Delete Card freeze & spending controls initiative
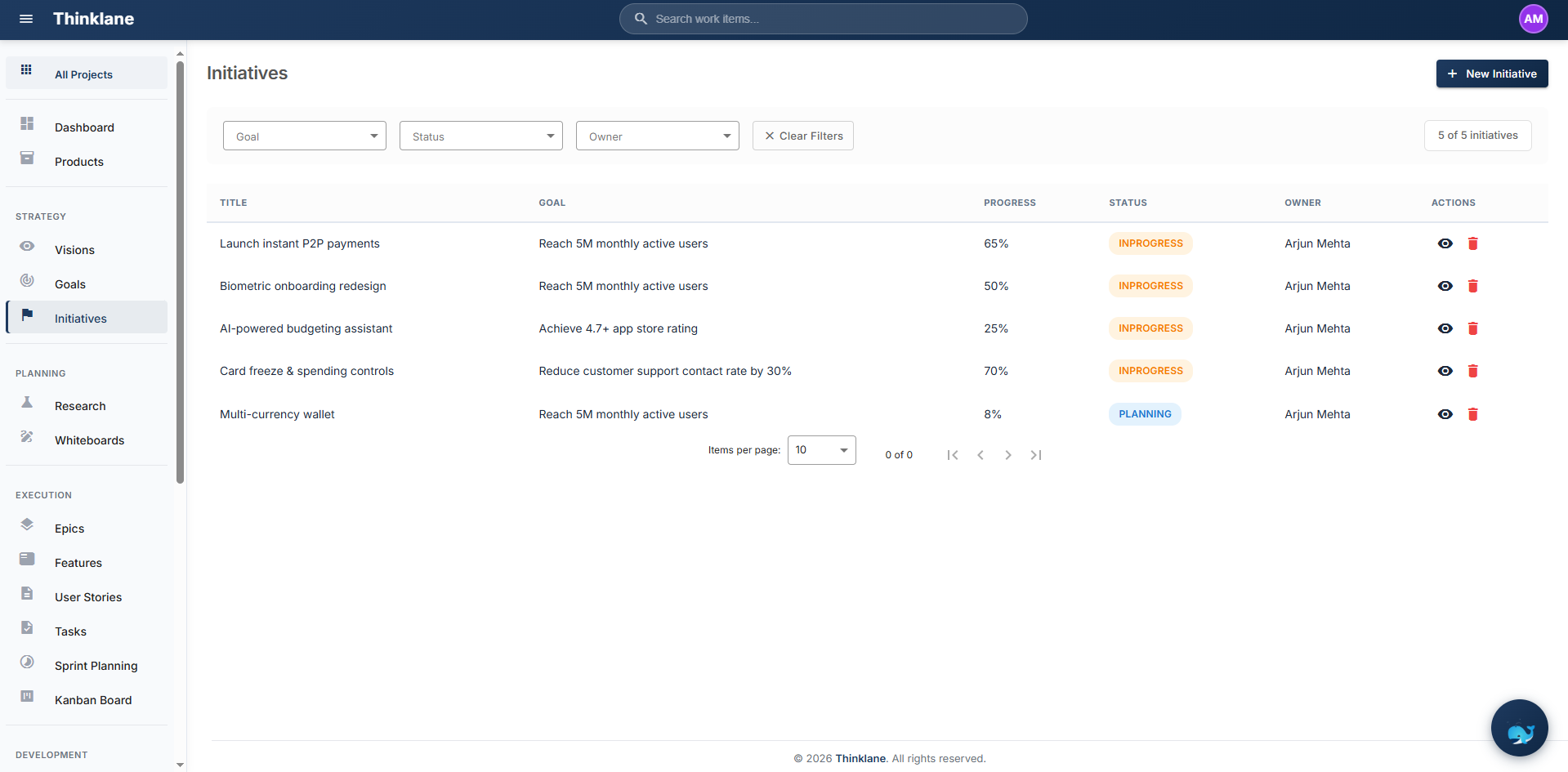Image resolution: width=1568 pixels, height=772 pixels. [1472, 371]
